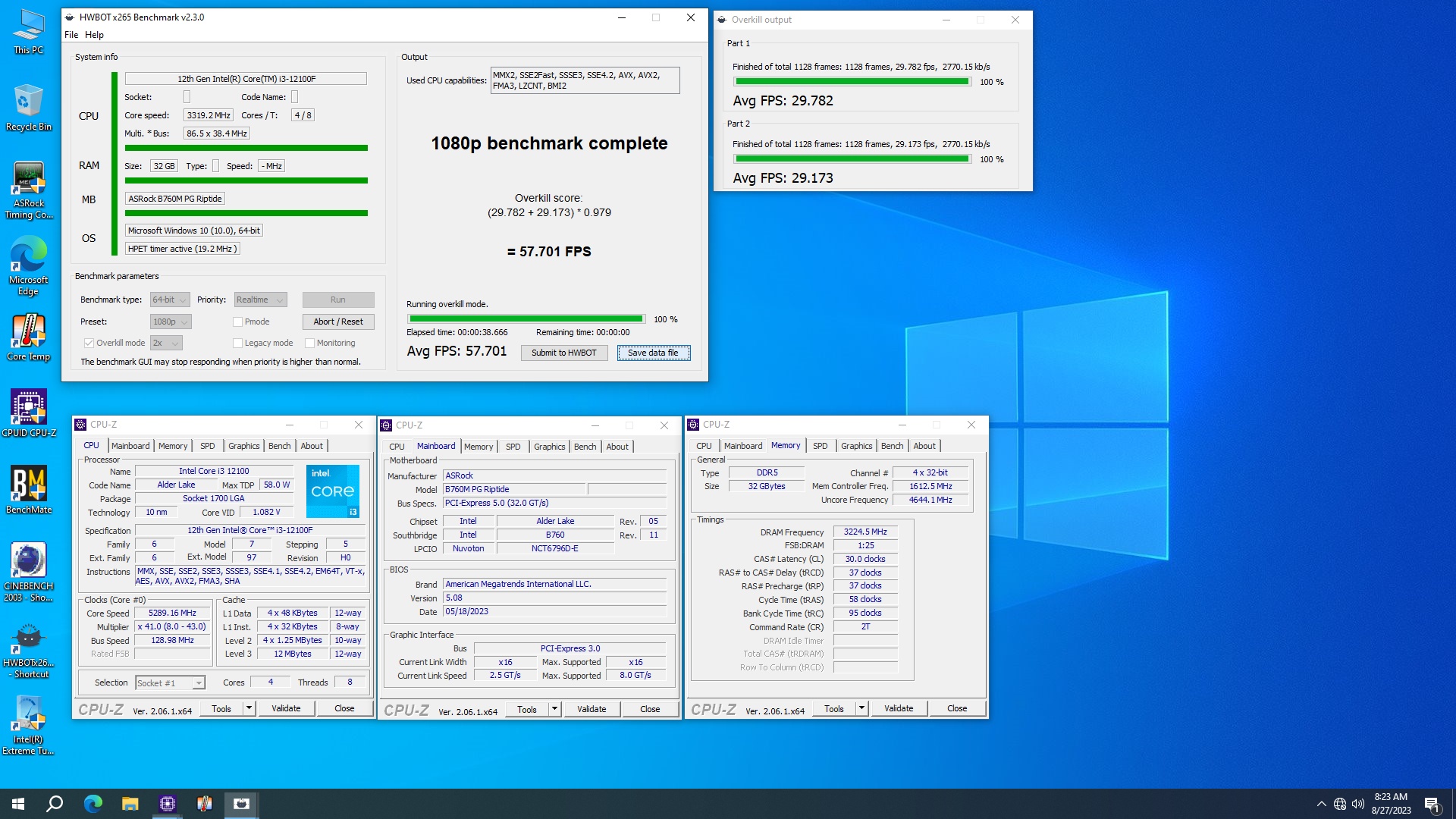Expand Tools arrow in Memory CPU-Z window
Screen dimensions: 1456x819
pyautogui.click(x=861, y=708)
